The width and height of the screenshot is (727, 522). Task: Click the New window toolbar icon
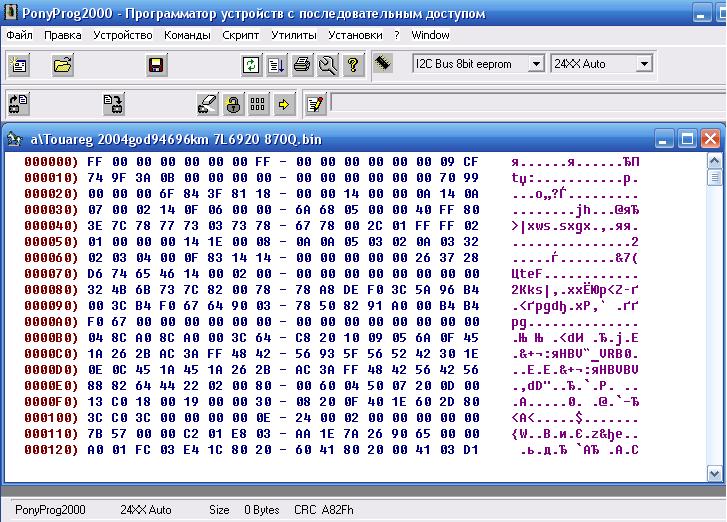[19, 65]
